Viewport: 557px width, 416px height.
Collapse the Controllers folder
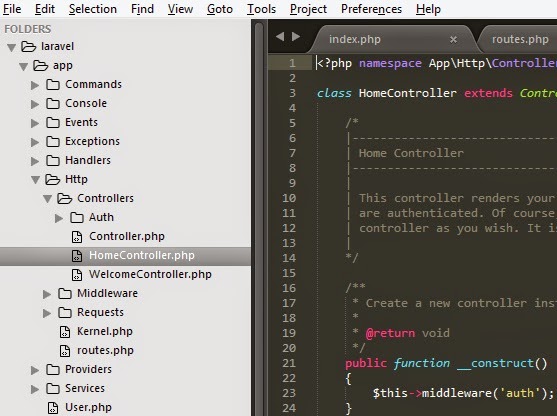[x=48, y=199]
